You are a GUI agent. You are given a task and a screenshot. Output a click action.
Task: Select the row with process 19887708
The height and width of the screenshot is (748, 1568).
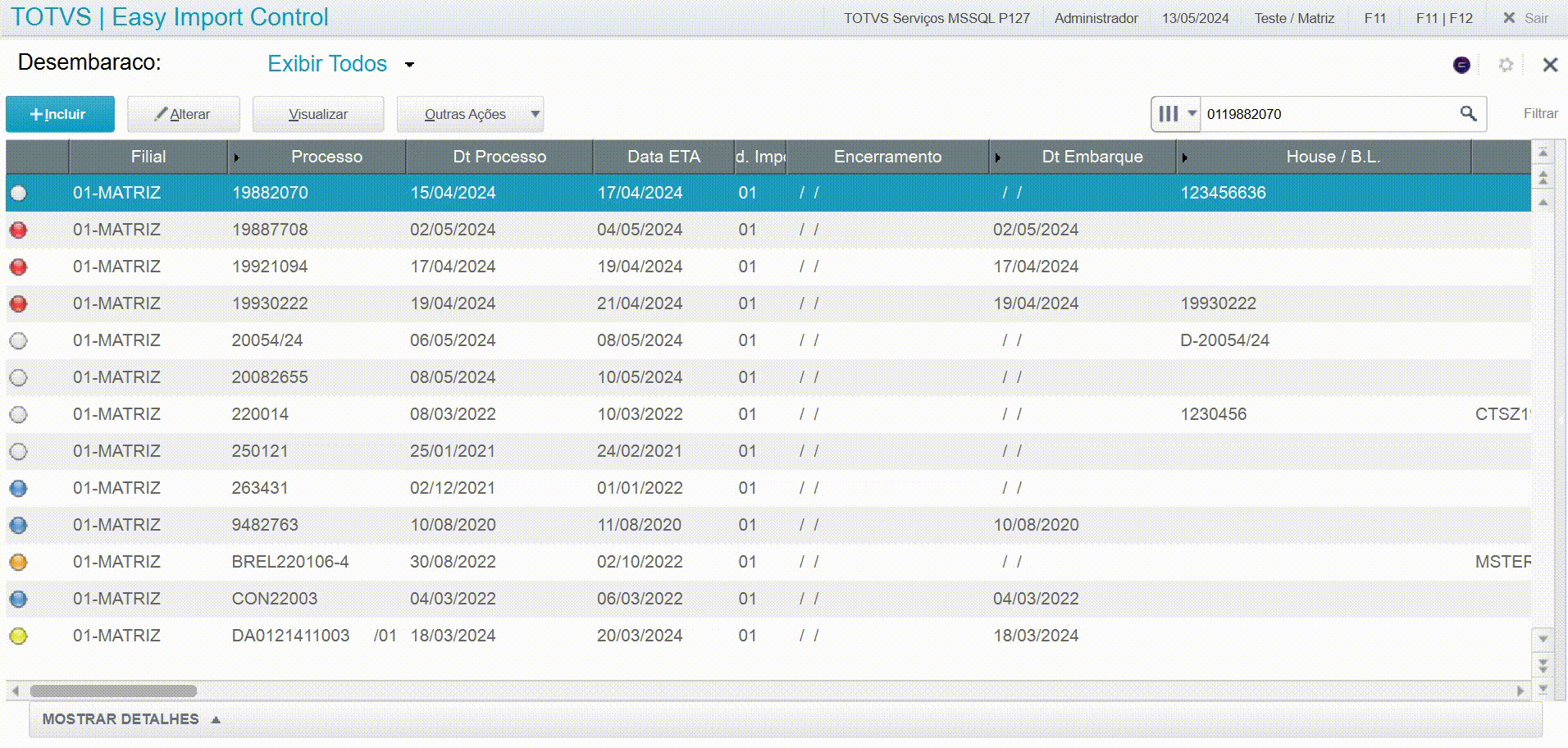tap(768, 230)
